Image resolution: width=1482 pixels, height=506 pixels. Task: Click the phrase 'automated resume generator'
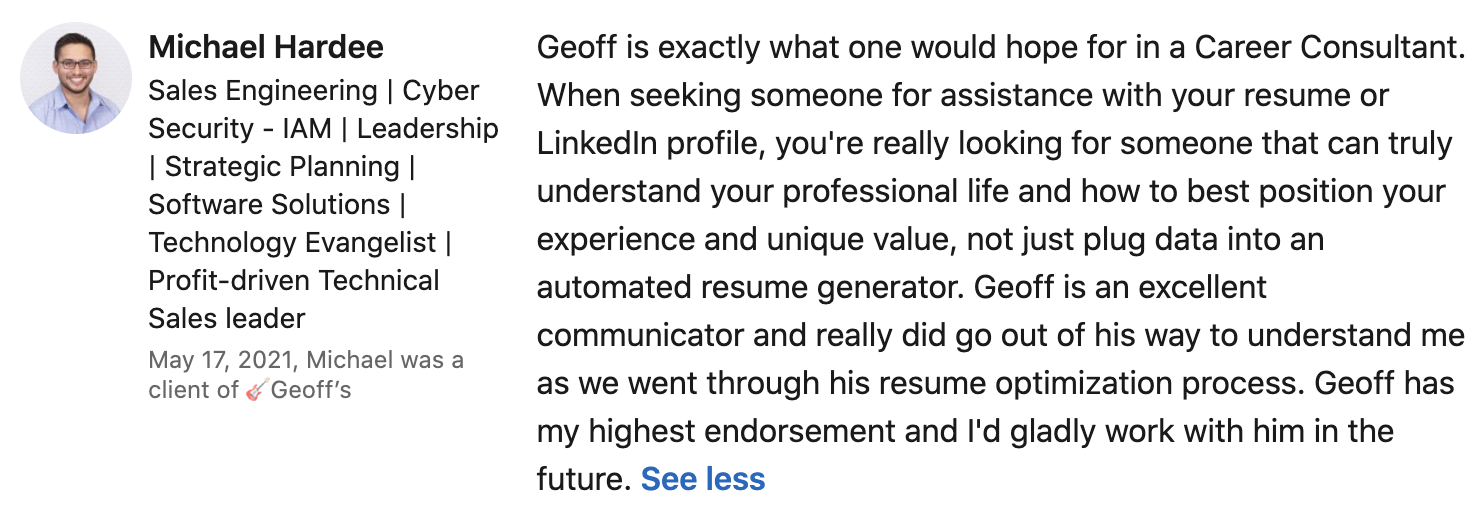click(747, 287)
